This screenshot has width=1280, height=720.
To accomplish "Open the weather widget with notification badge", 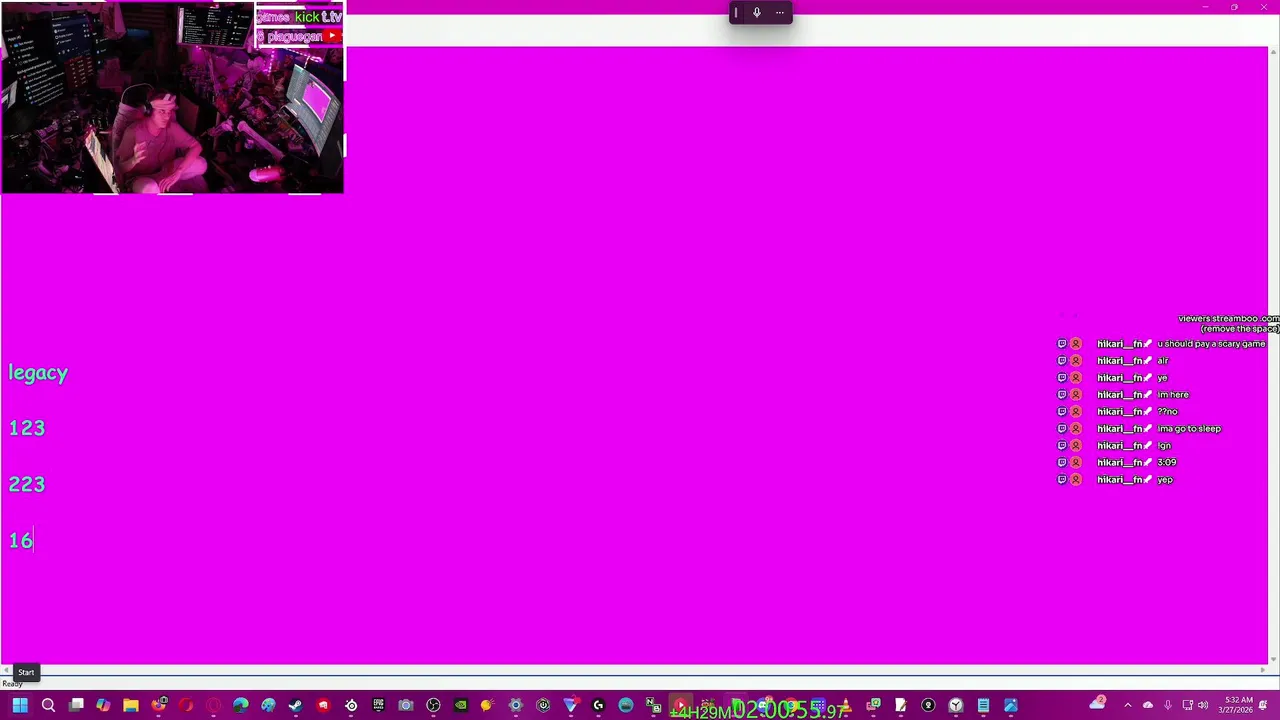I will point(1098,703).
